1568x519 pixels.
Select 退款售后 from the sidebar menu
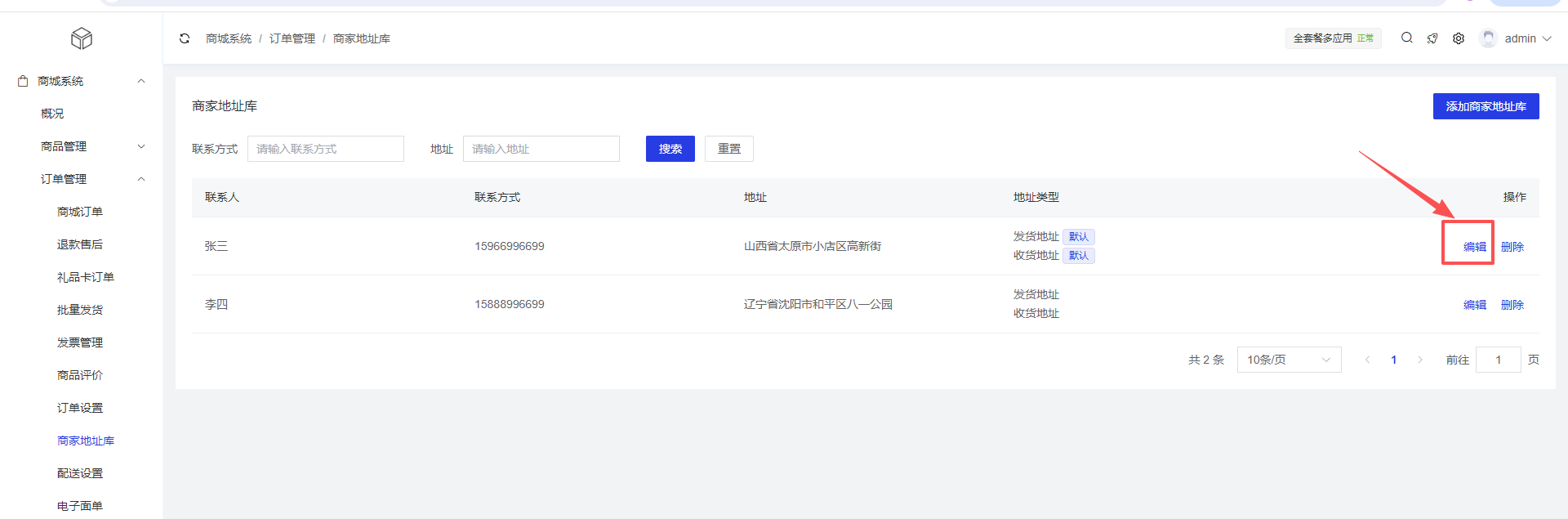[80, 244]
